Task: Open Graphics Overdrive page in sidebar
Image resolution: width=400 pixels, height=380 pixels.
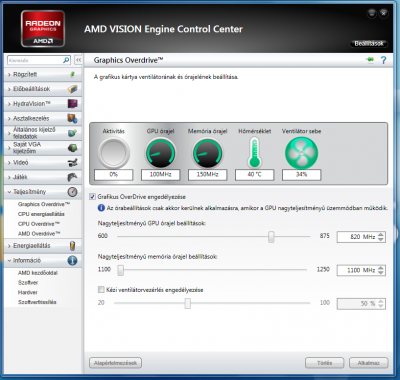Action: [44, 204]
